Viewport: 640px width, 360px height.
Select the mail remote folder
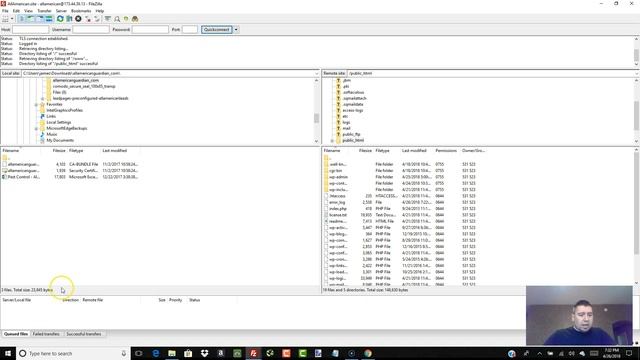coord(347,128)
